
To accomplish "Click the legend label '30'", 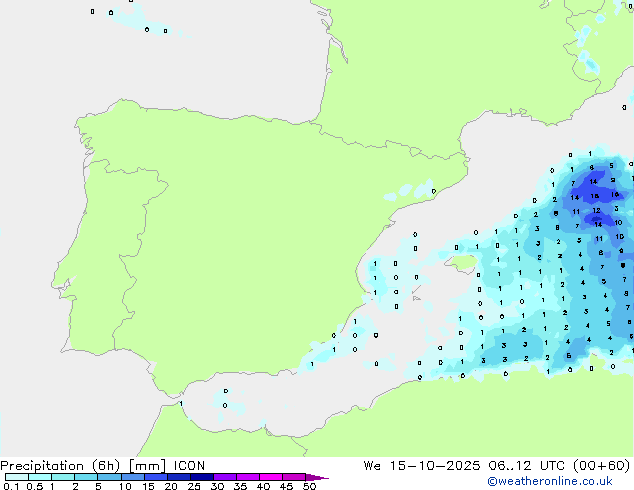I will click(217, 486).
